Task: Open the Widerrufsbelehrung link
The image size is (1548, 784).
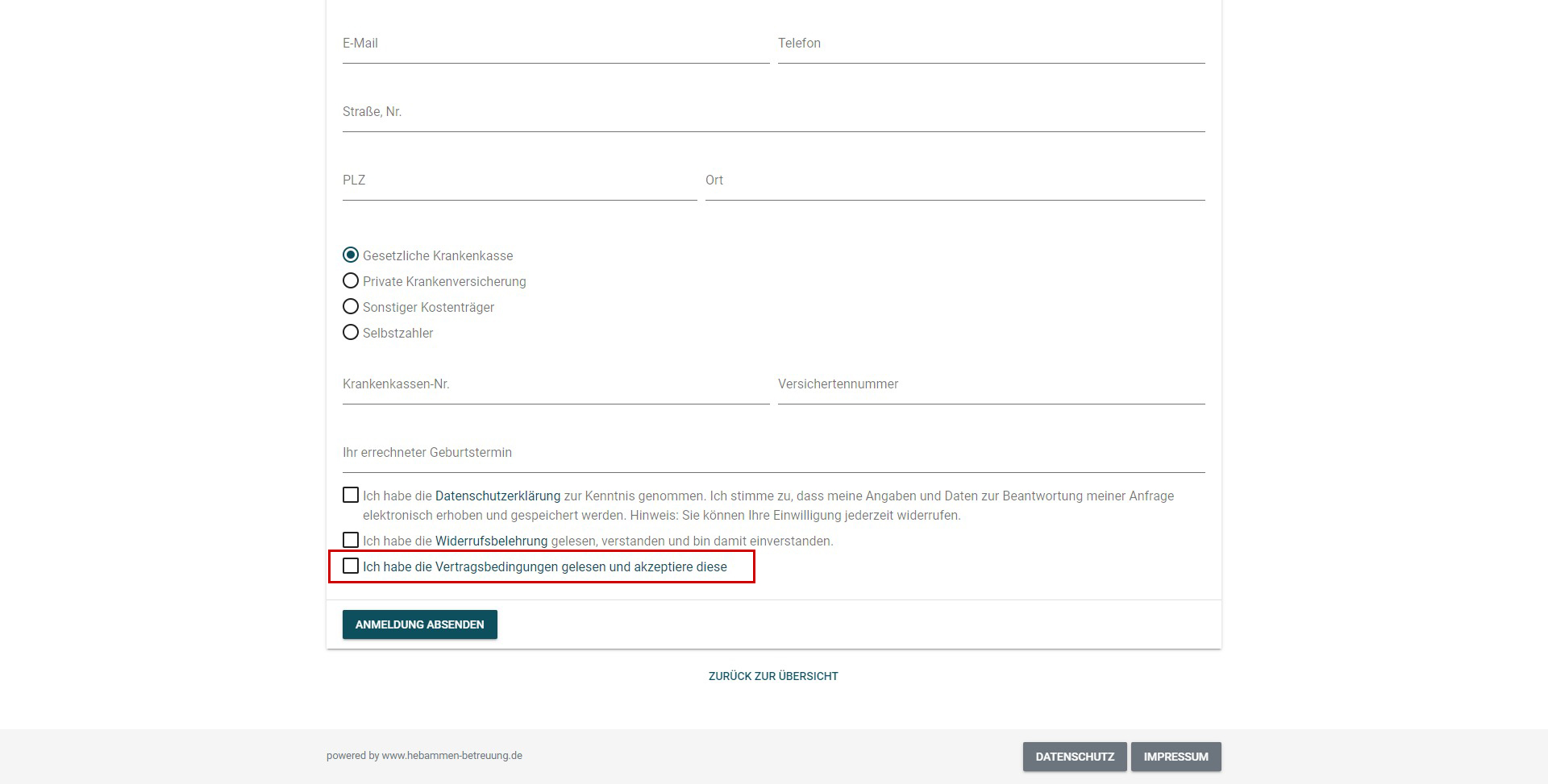Action: pos(491,541)
